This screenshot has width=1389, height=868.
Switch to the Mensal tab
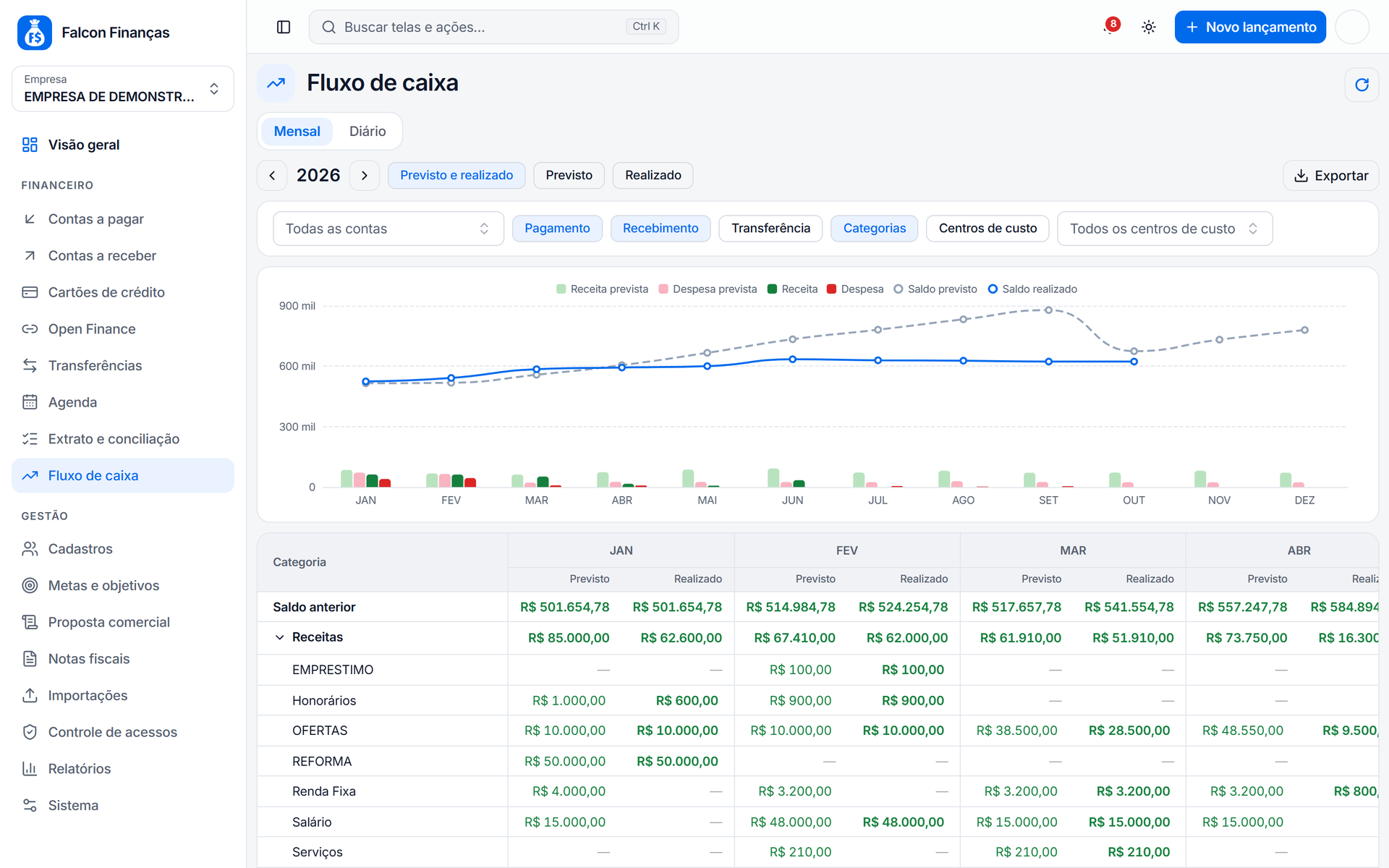(x=297, y=132)
